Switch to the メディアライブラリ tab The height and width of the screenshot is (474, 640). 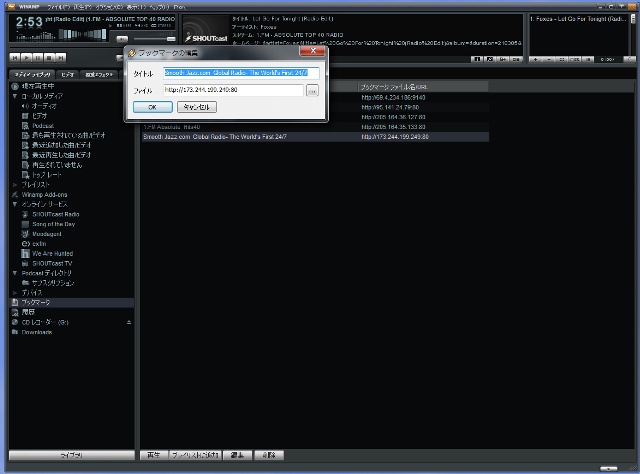tap(32, 75)
